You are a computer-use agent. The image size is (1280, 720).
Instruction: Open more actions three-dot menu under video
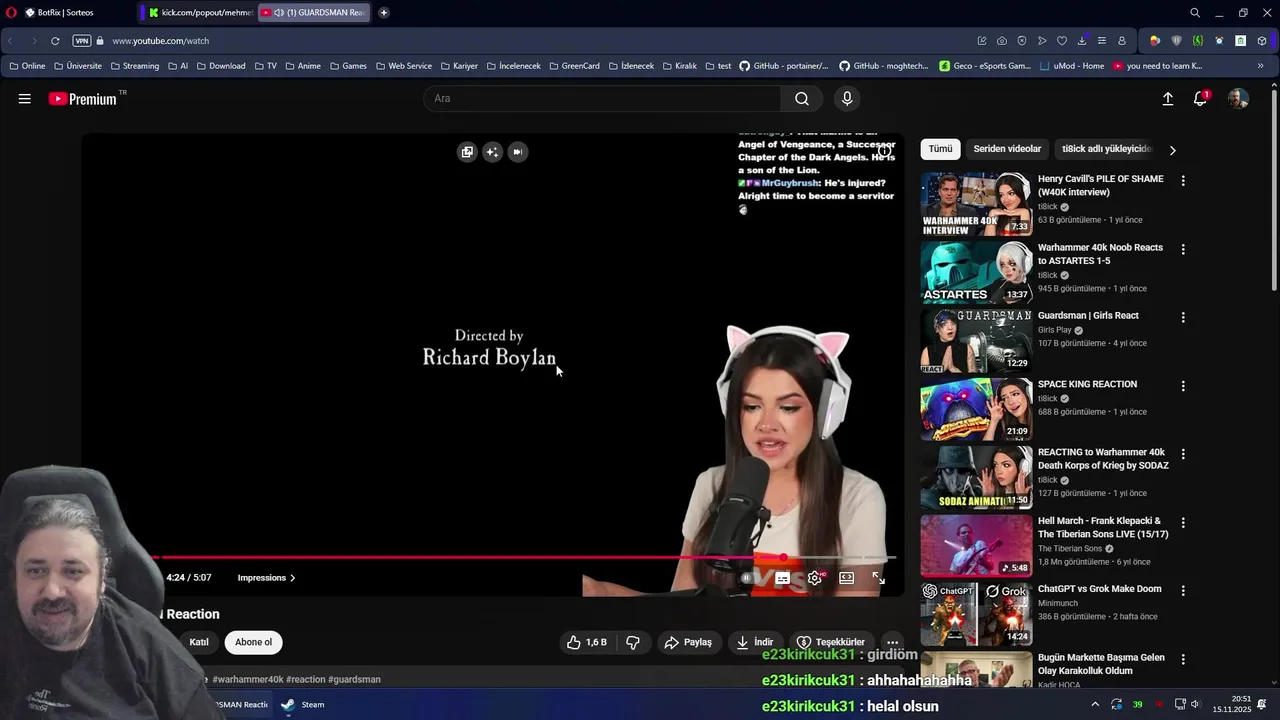click(x=892, y=642)
